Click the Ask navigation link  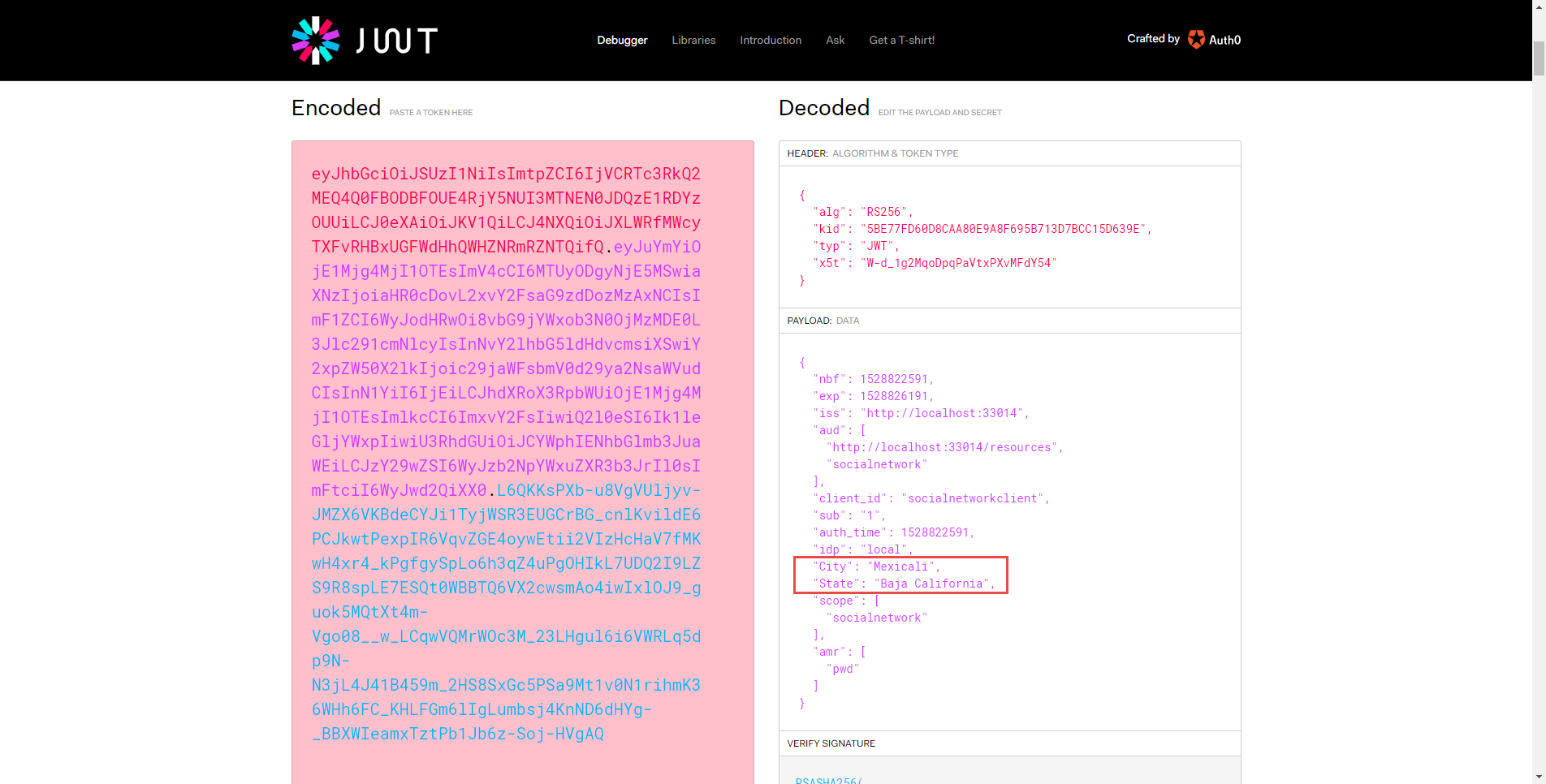pos(834,40)
